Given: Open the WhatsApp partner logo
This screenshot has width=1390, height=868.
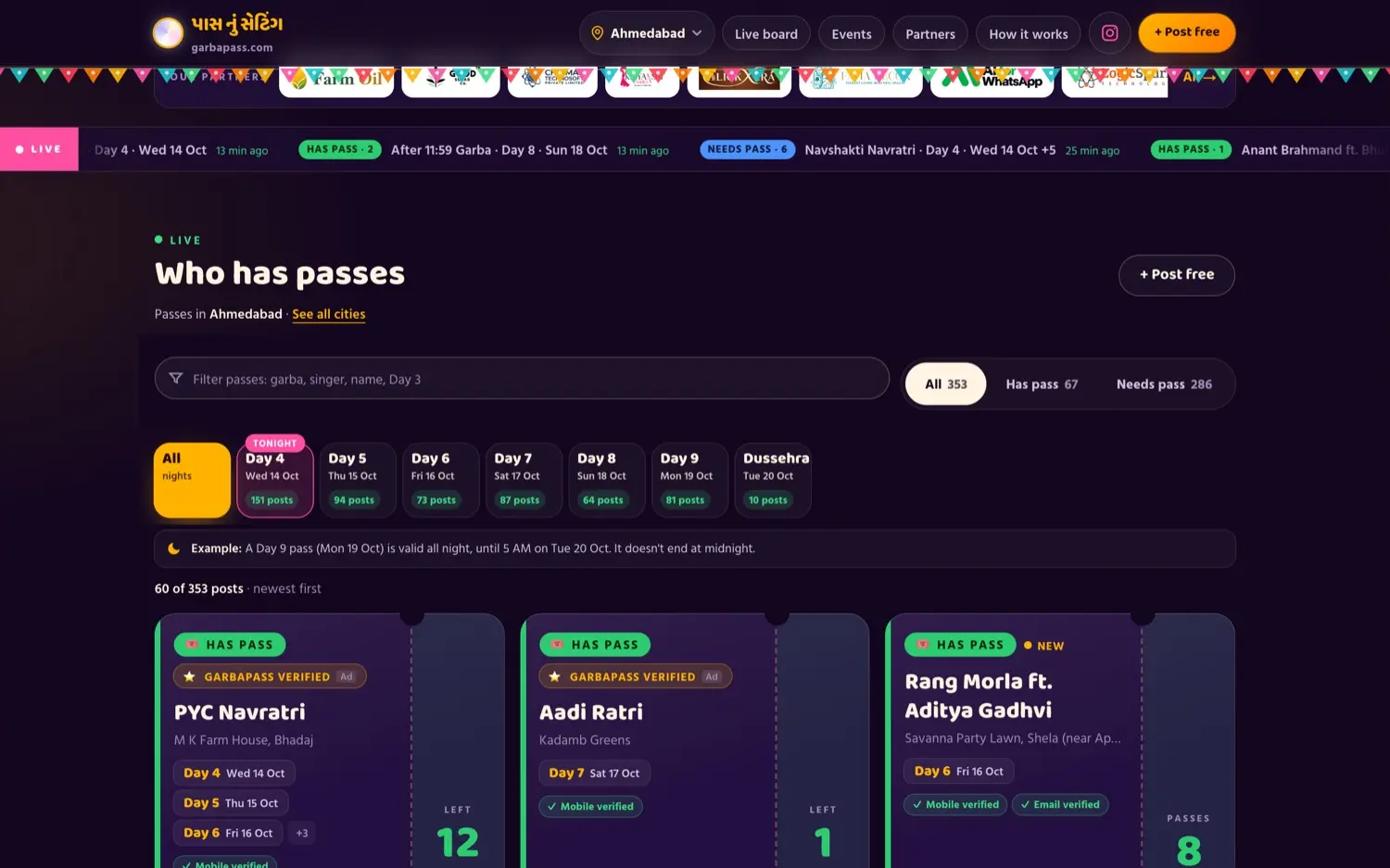Looking at the screenshot, I should click(x=992, y=80).
